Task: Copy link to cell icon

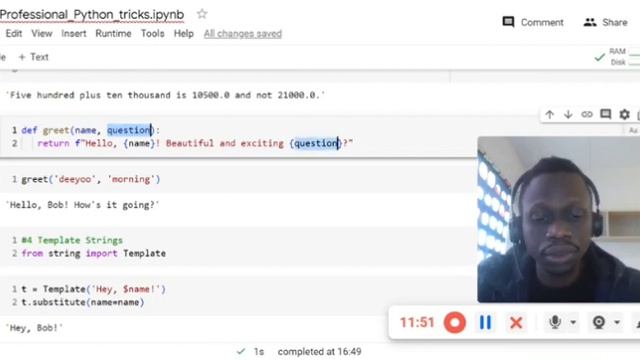Action: click(587, 114)
